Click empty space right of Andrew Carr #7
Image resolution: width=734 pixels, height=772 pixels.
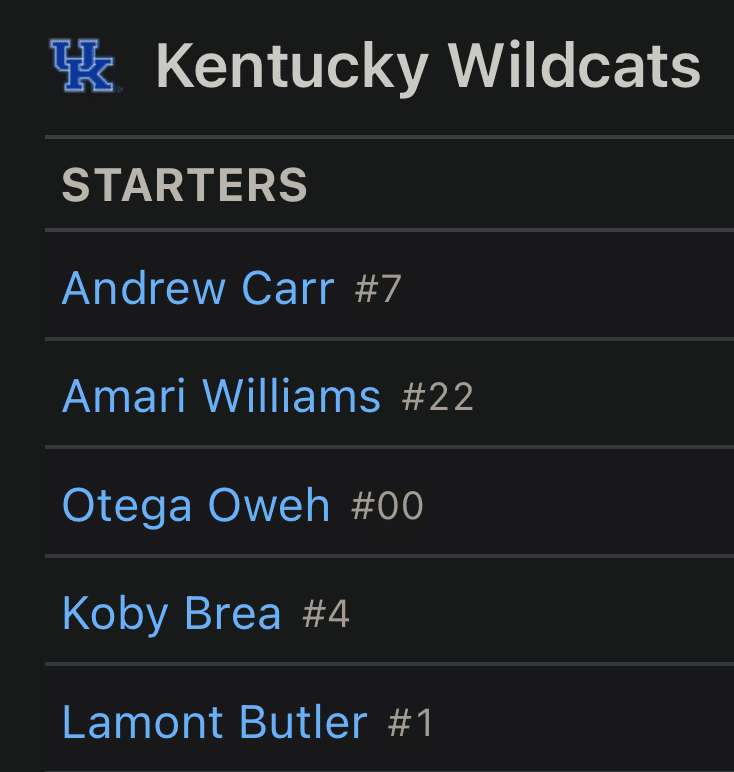coord(570,289)
